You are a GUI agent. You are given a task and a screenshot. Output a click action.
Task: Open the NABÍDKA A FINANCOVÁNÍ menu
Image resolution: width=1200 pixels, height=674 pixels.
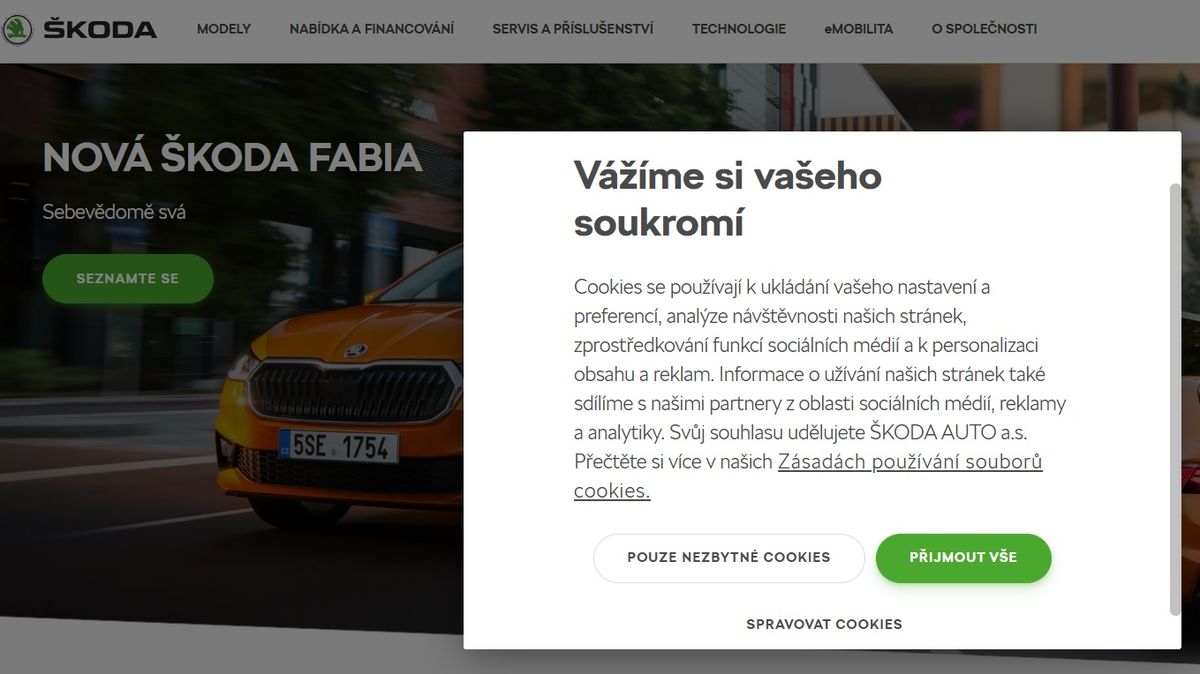pyautogui.click(x=372, y=29)
